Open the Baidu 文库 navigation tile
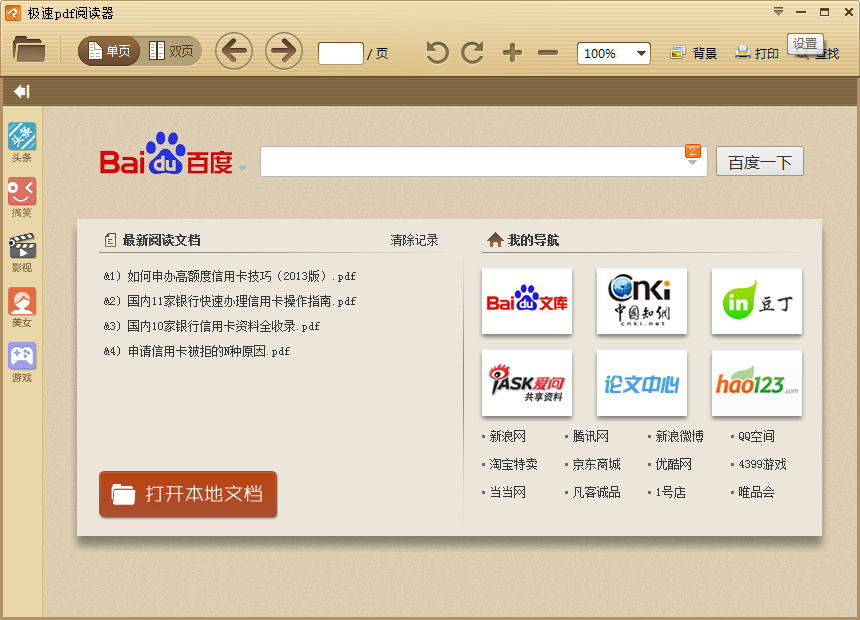The height and width of the screenshot is (620, 860). (x=527, y=301)
